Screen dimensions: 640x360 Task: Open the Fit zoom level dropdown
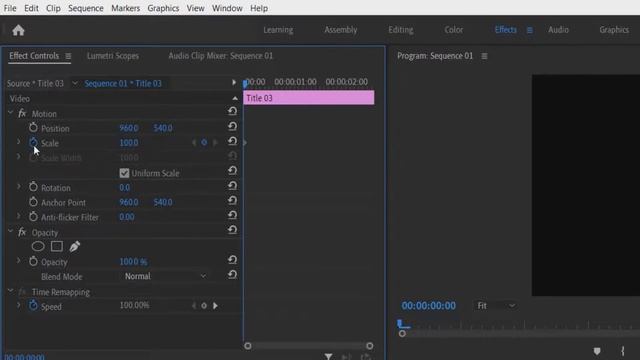pos(496,306)
